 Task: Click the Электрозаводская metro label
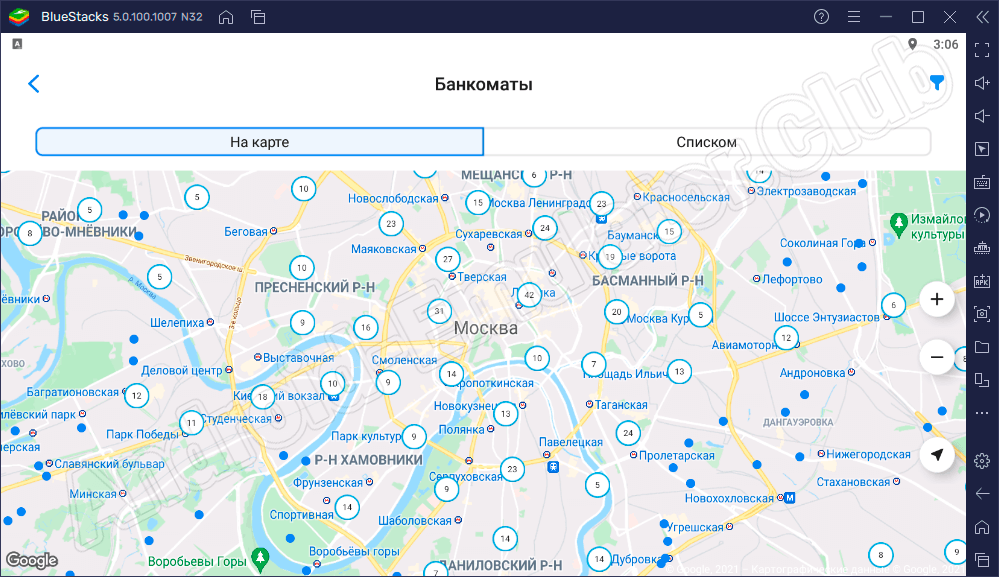click(806, 192)
